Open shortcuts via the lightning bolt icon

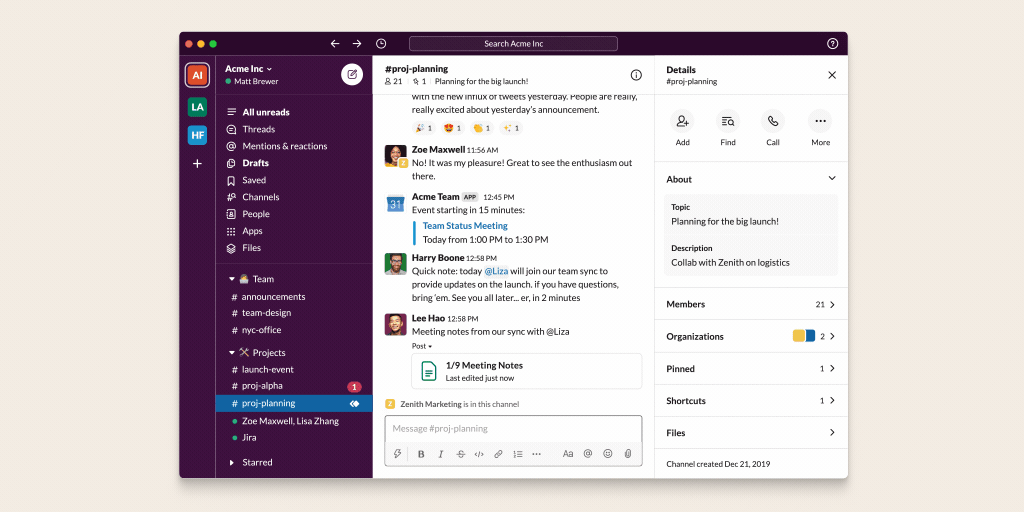click(x=398, y=454)
